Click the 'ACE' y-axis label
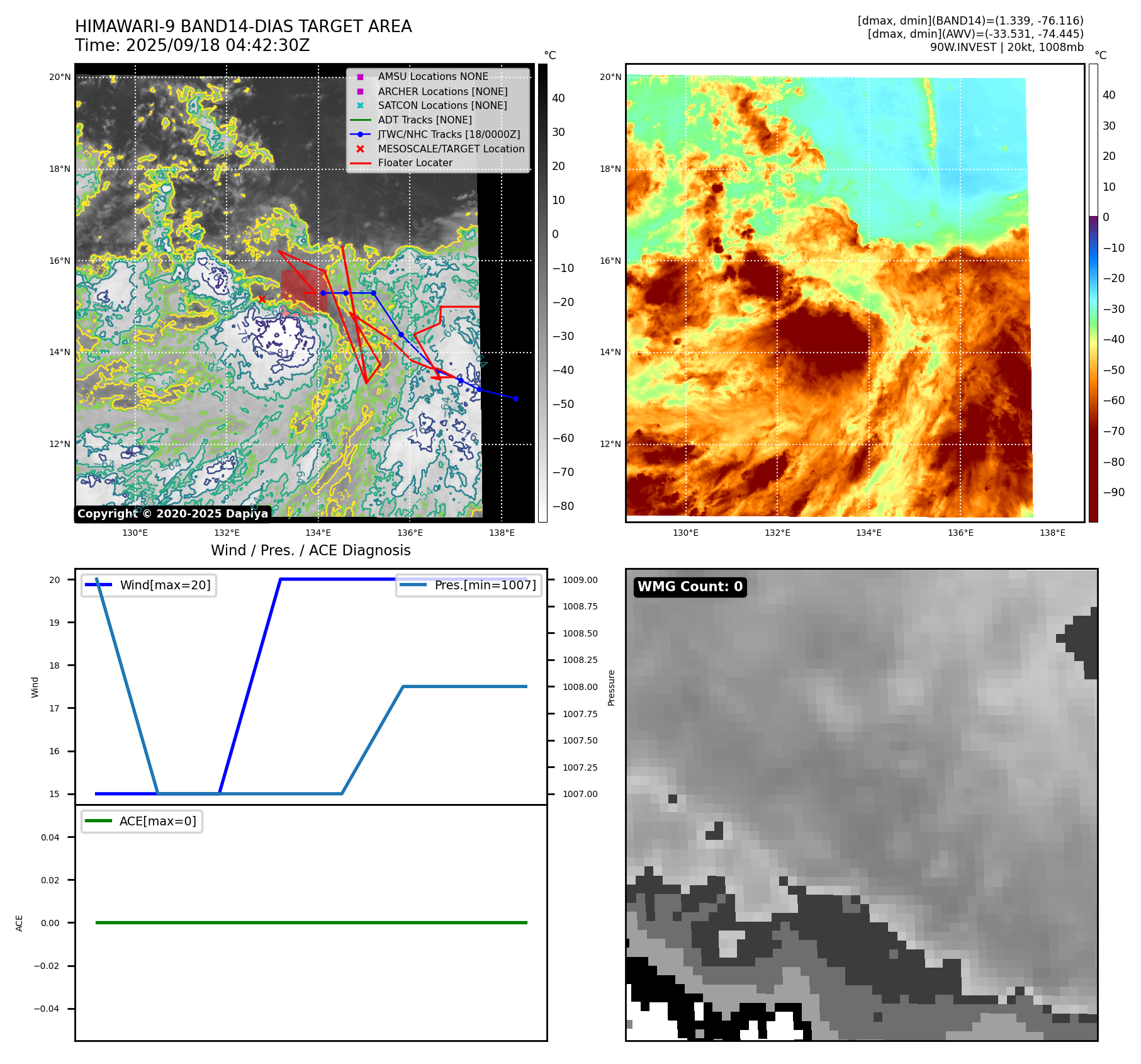The image size is (1141, 1064). coord(19,923)
